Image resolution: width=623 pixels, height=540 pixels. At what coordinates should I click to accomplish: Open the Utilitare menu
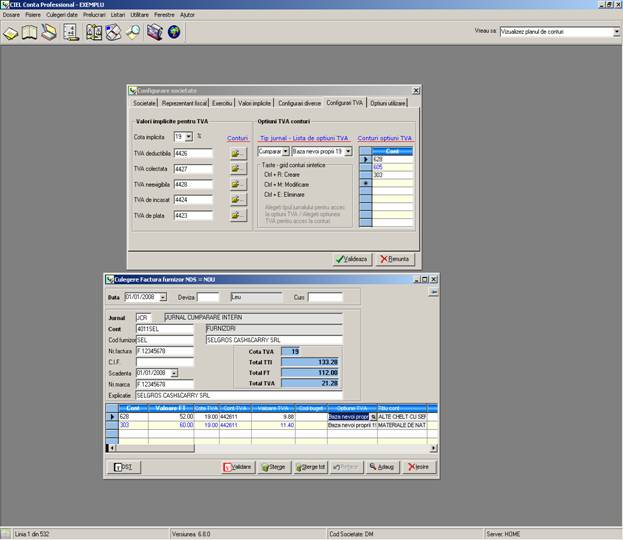point(139,15)
